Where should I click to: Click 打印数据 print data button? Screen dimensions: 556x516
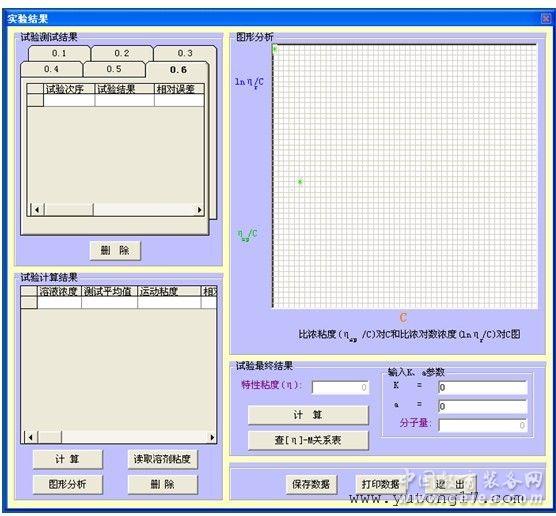(380, 484)
